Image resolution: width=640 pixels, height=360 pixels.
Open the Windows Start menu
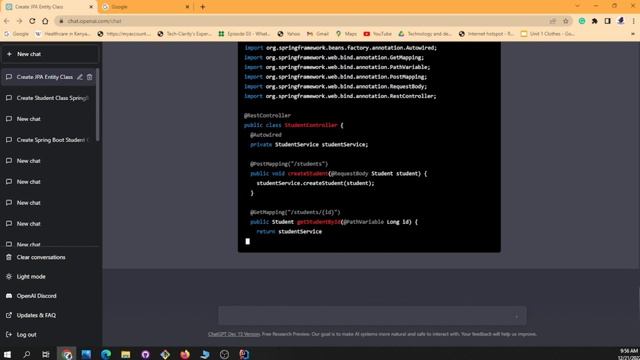[7, 354]
